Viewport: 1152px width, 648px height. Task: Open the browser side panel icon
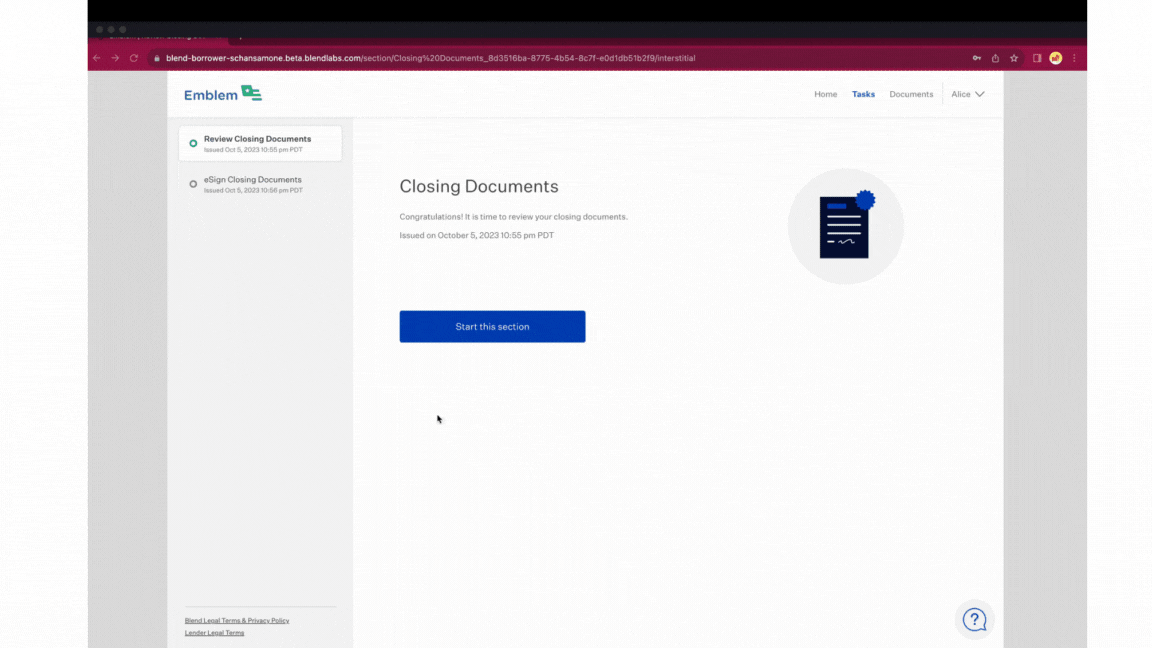click(x=1037, y=58)
